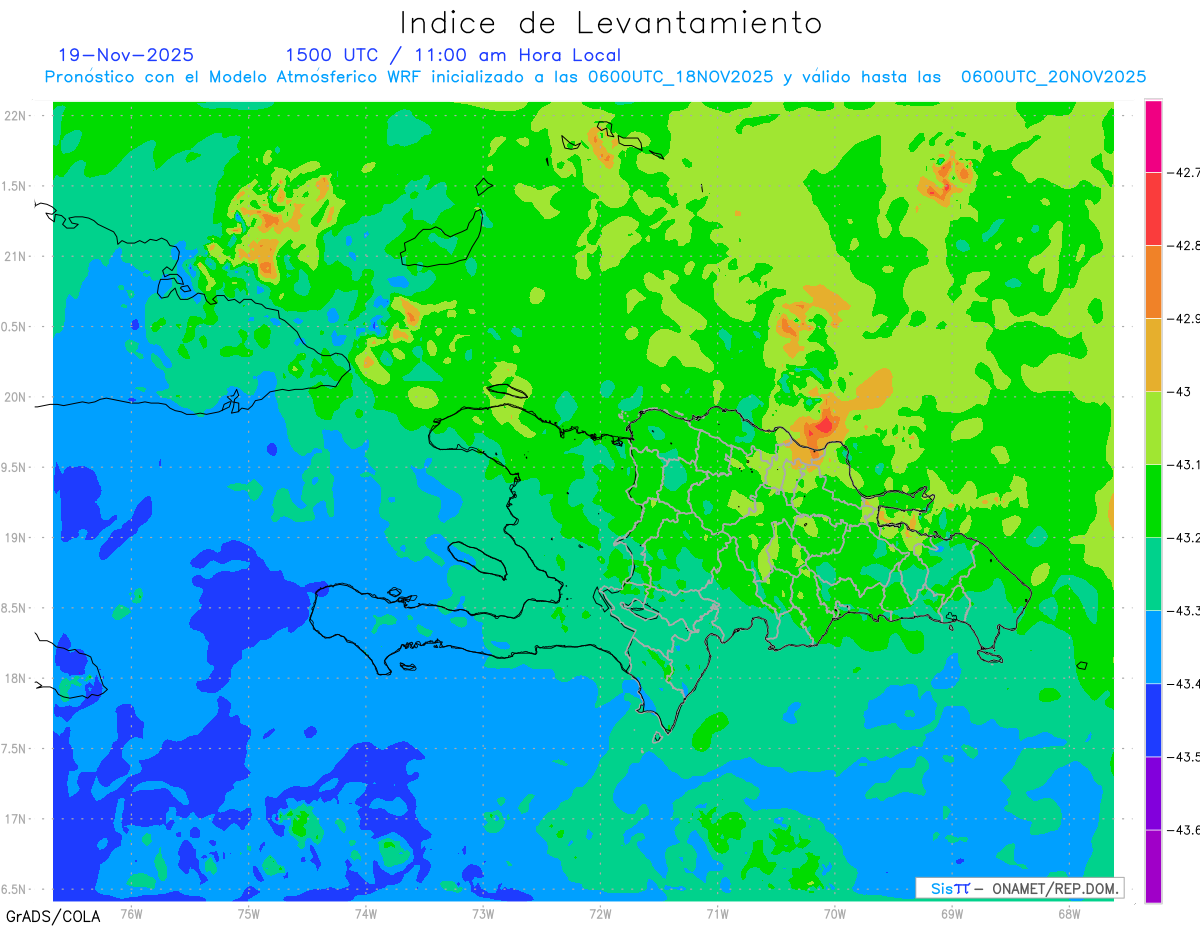1200x927 pixels.
Task: Select the '19-Nov-2025' date text
Action: pos(126,55)
